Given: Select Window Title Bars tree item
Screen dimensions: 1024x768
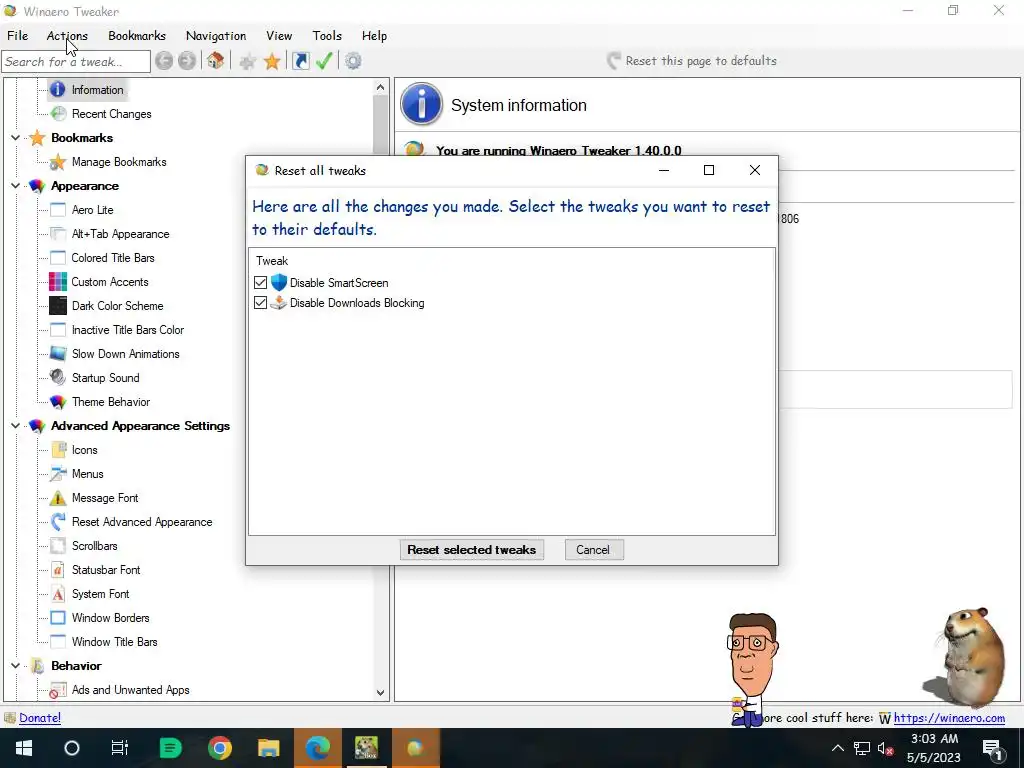Looking at the screenshot, I should (x=114, y=642).
